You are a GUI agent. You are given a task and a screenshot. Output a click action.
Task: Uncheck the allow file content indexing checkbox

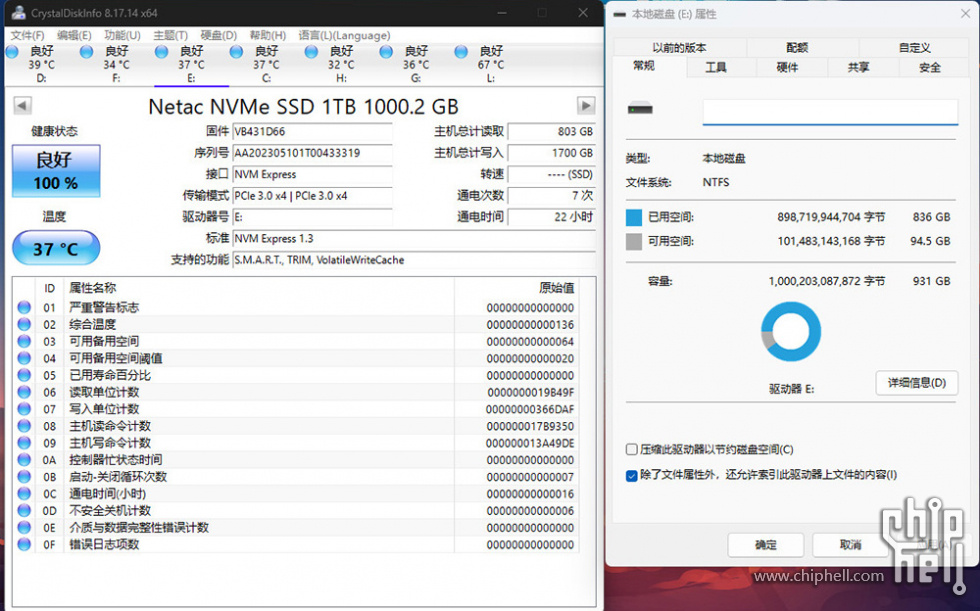click(632, 475)
